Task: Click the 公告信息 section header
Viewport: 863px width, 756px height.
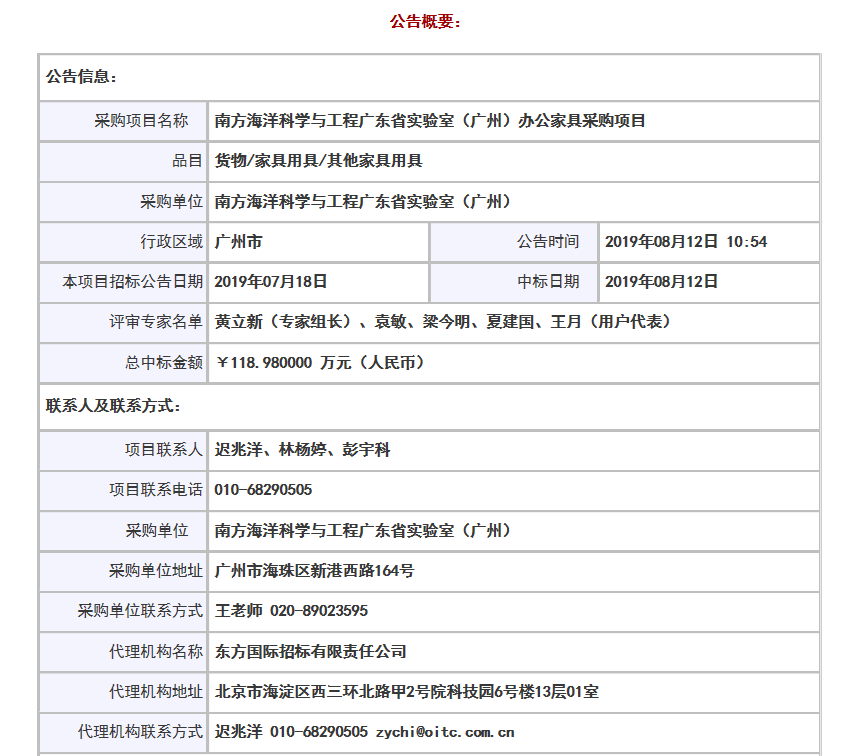Action: tap(82, 77)
